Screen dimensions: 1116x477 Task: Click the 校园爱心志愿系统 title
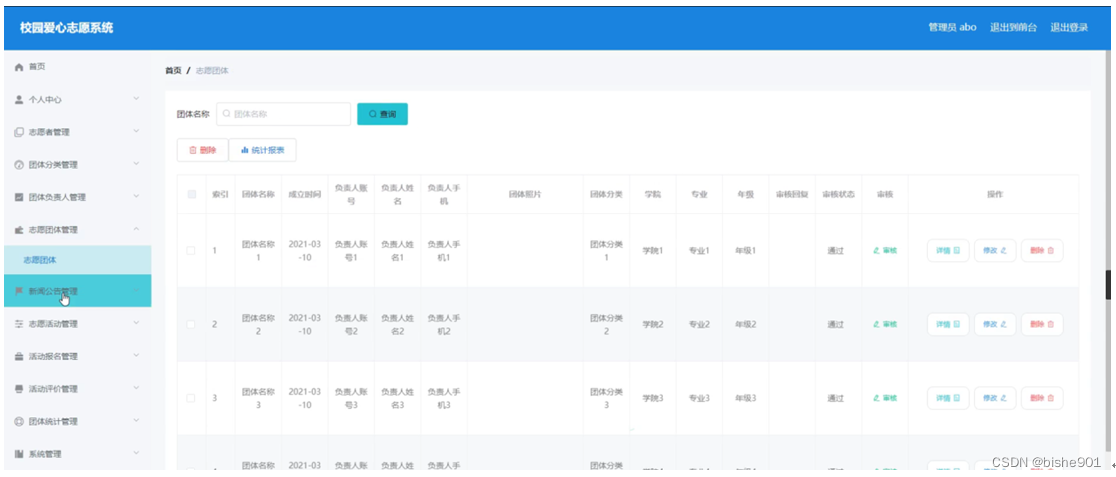coord(66,28)
